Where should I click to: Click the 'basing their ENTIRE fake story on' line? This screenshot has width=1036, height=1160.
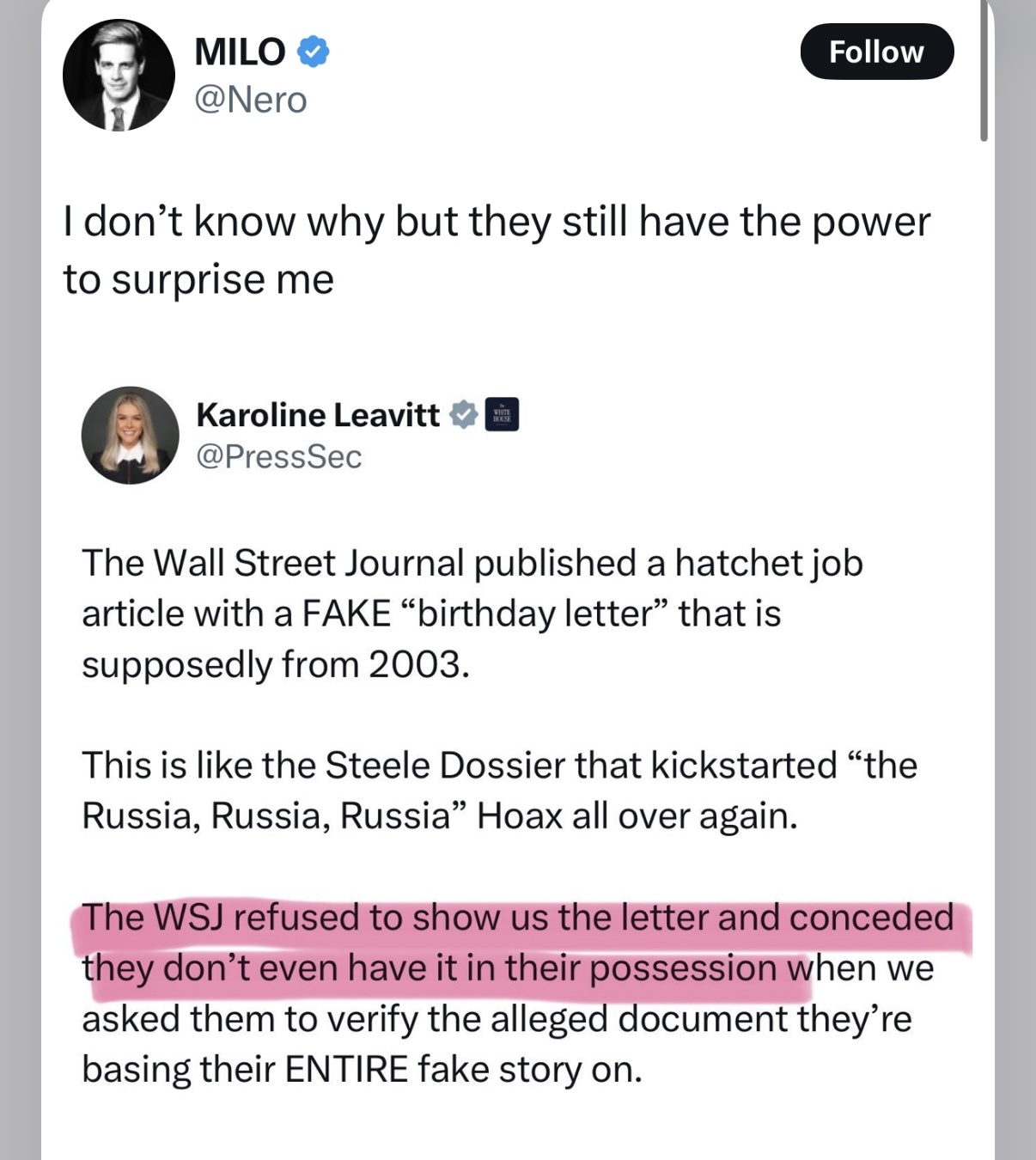tap(362, 1070)
